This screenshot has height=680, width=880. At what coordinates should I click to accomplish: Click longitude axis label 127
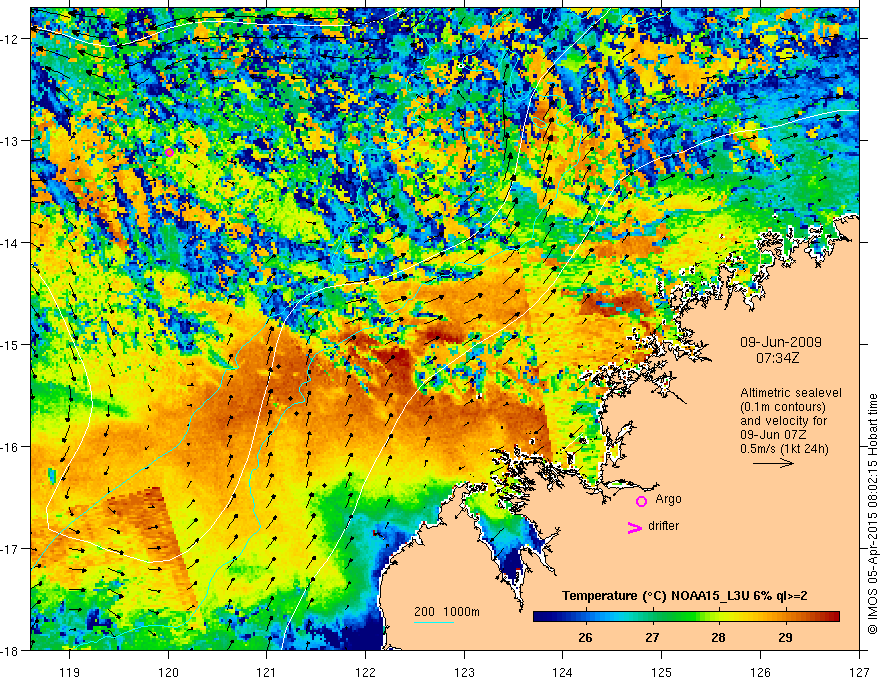point(859,672)
